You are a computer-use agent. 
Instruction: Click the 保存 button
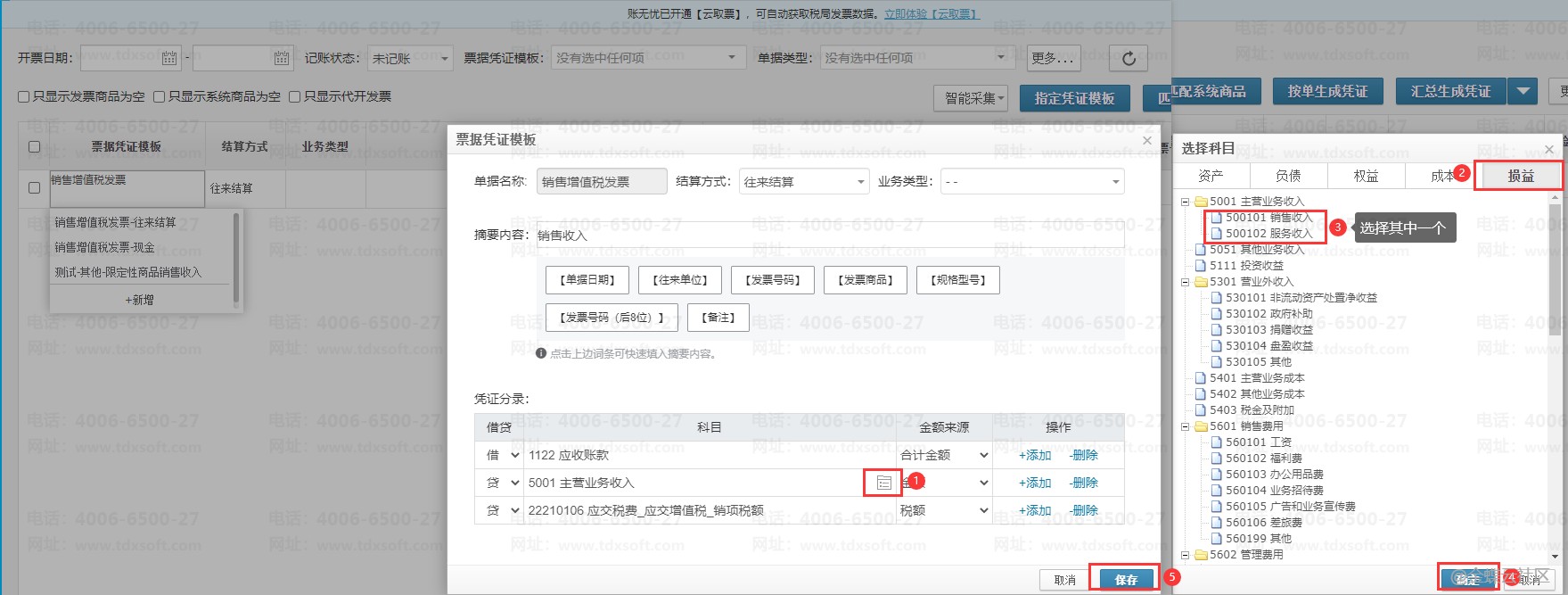1126,580
